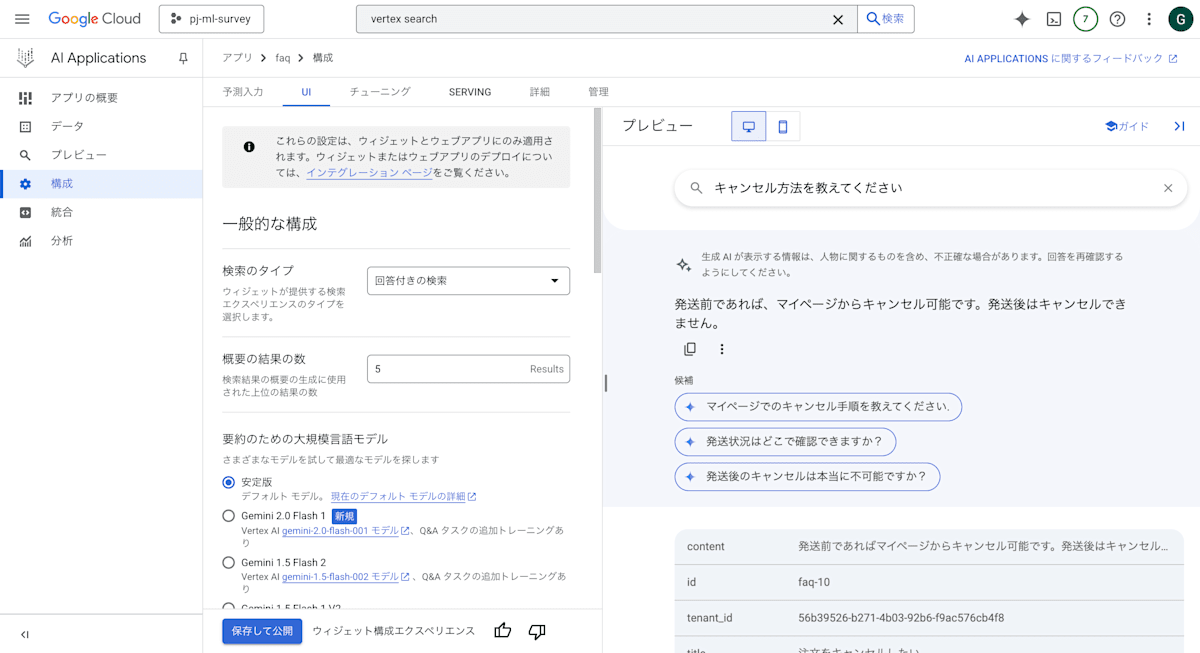Image resolution: width=1200 pixels, height=653 pixels.
Task: Click the result content value text
Action: point(983,547)
